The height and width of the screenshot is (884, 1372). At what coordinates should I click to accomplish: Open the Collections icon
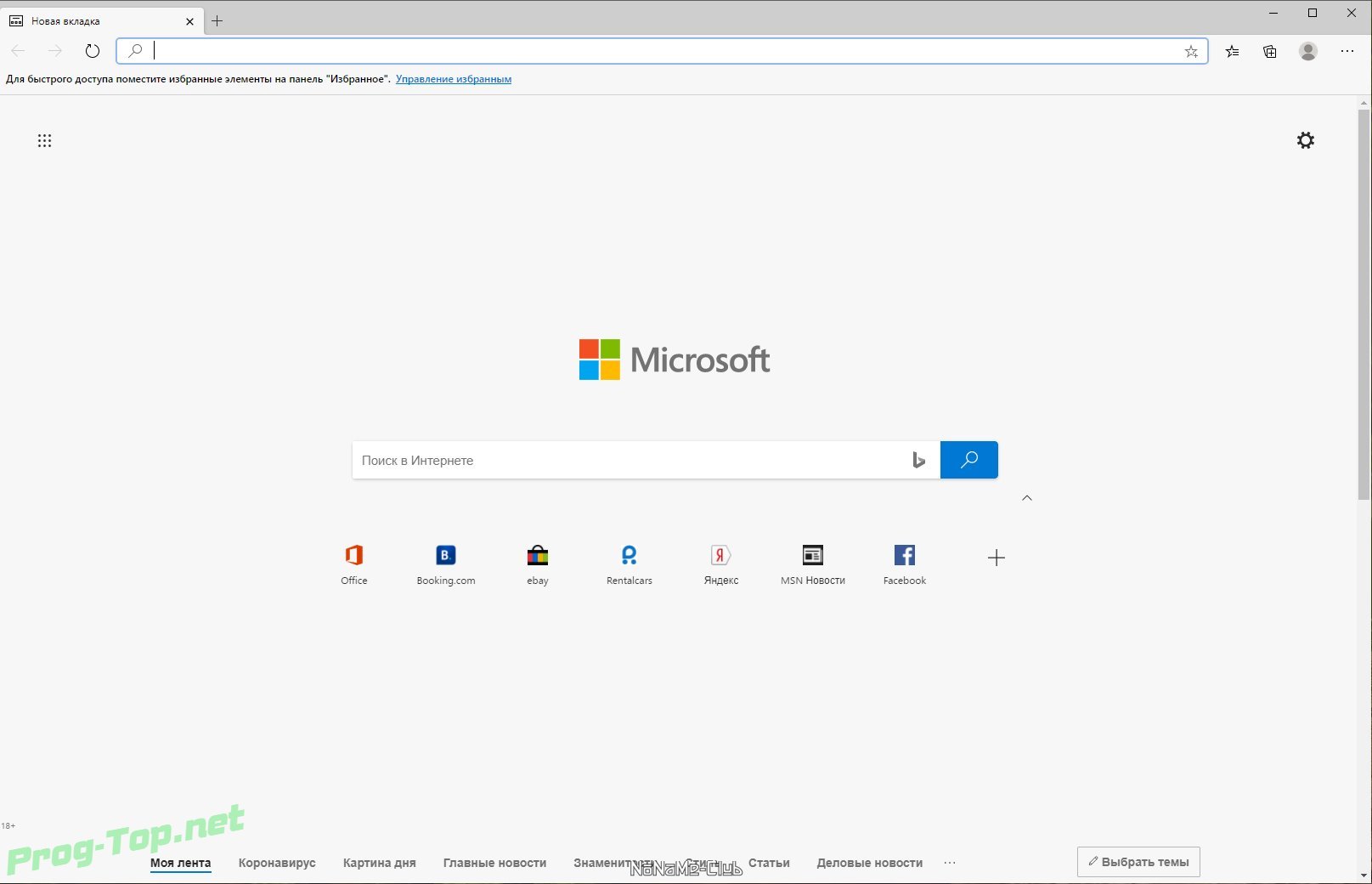[x=1270, y=52]
